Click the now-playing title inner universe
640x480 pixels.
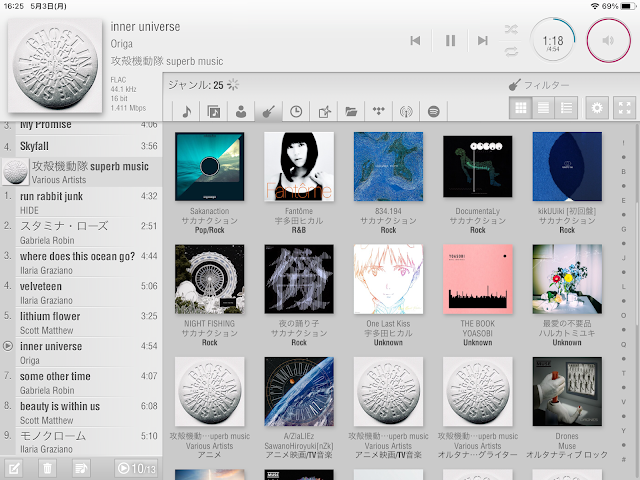click(x=145, y=27)
